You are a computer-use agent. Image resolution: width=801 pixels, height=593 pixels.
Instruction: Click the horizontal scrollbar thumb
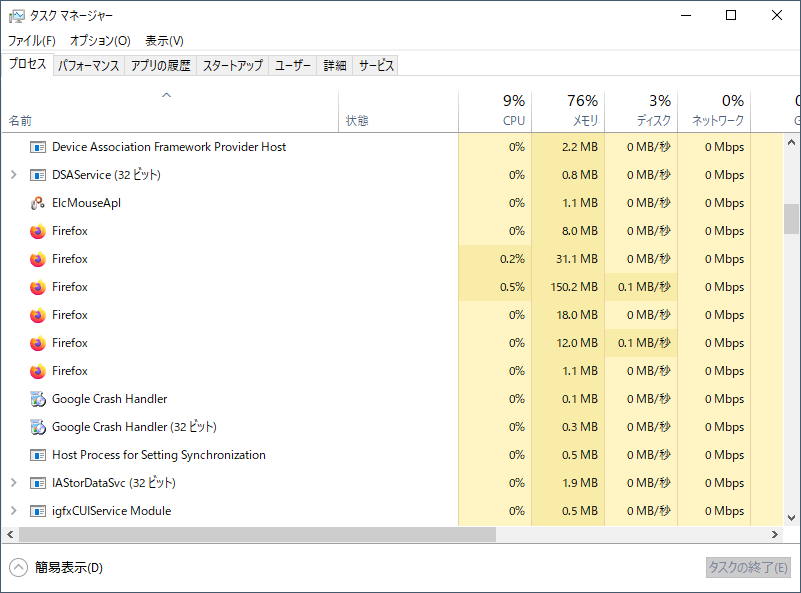(257, 534)
